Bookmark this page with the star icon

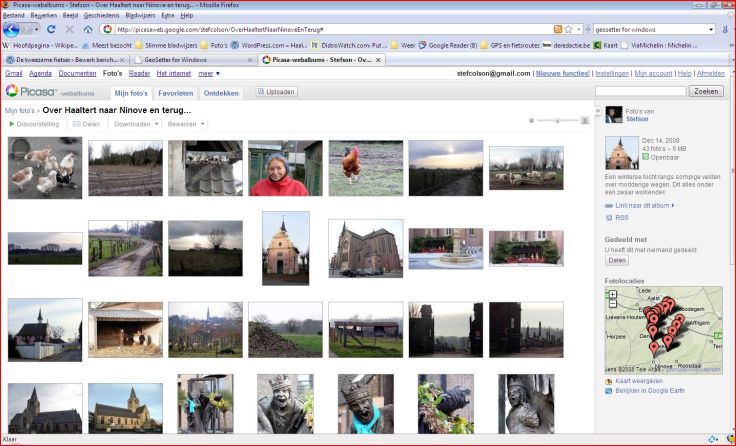568,30
